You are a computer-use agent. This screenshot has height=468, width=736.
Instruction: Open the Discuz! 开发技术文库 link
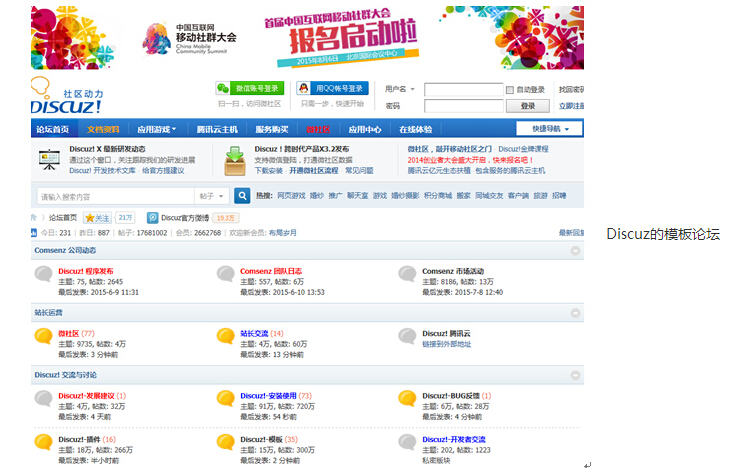[102, 170]
